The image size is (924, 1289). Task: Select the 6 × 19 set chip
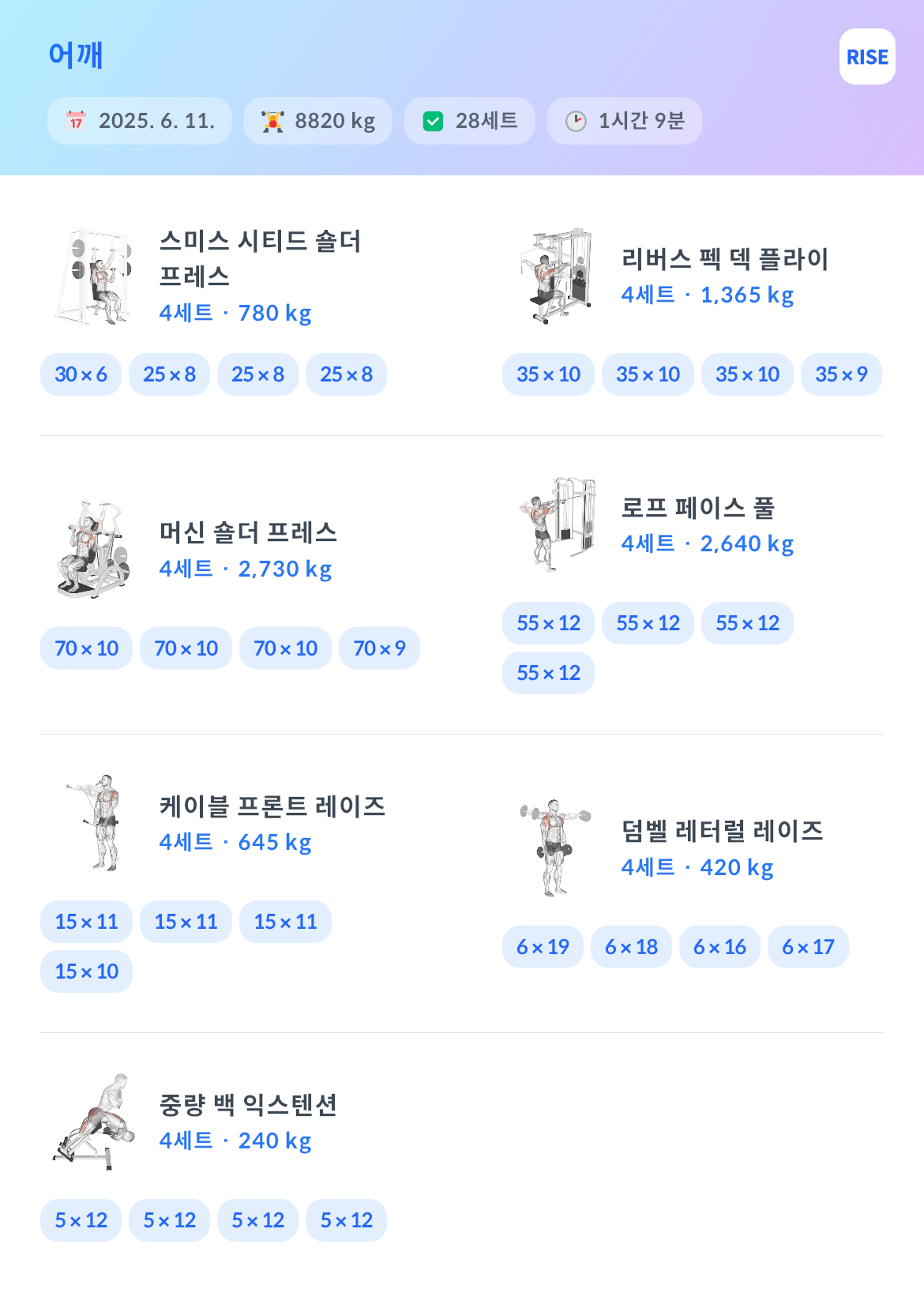pyautogui.click(x=543, y=947)
